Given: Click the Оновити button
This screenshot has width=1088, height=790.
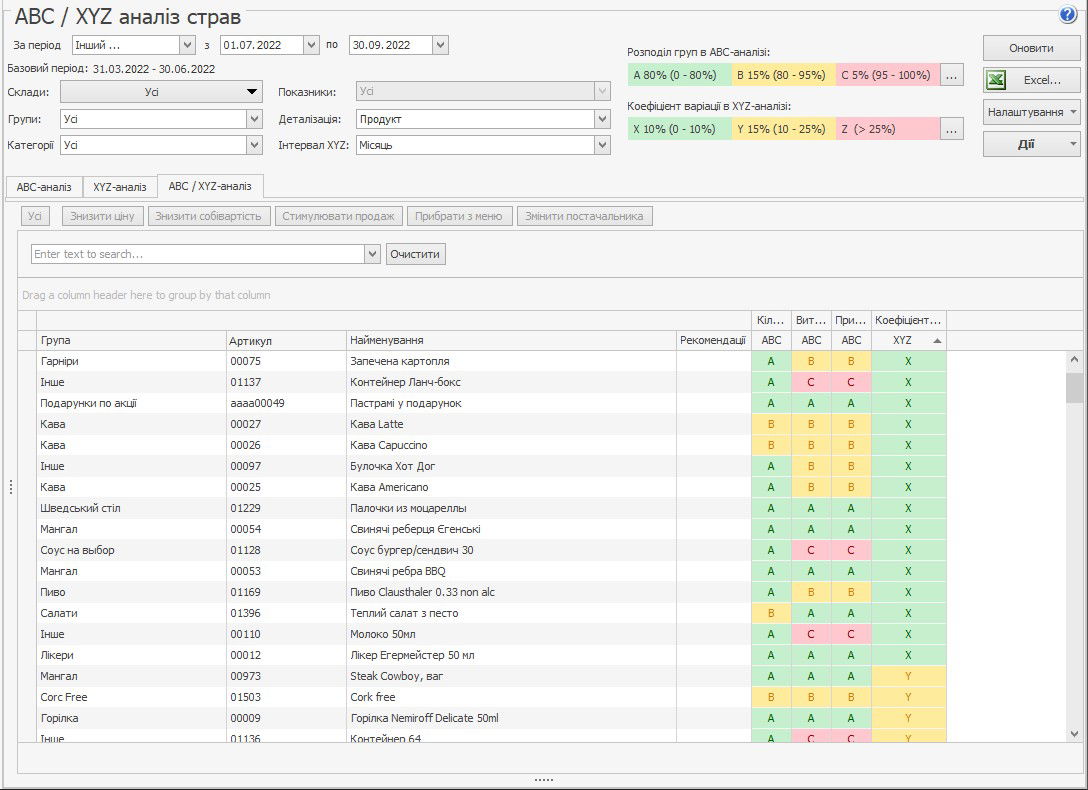Looking at the screenshot, I should click(1031, 48).
